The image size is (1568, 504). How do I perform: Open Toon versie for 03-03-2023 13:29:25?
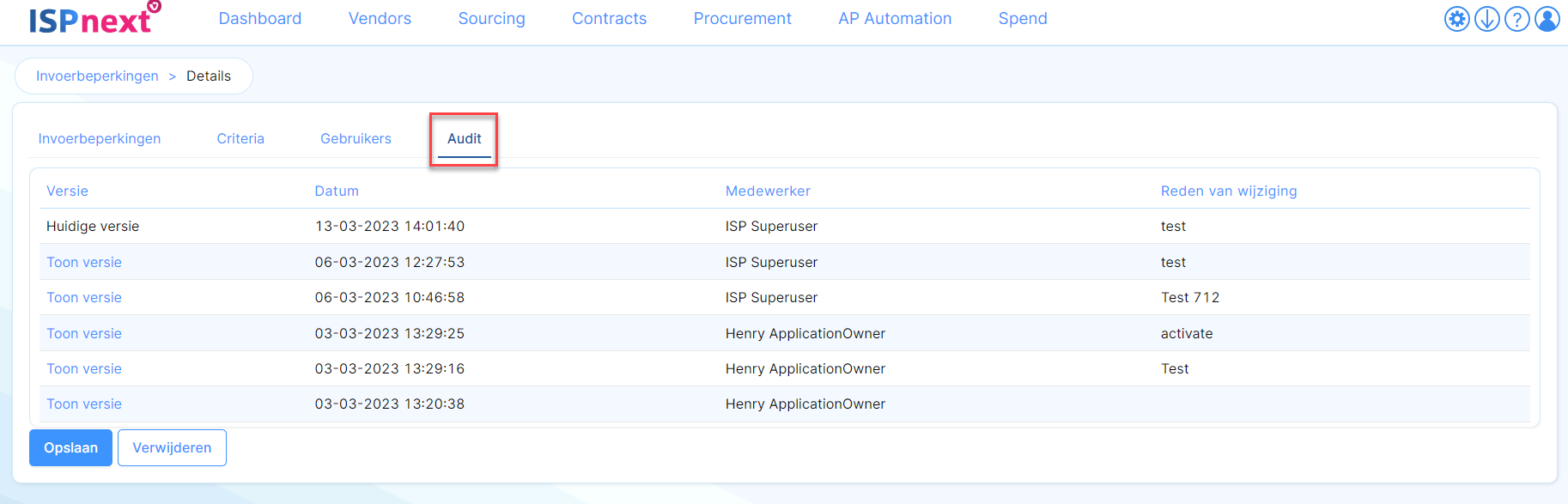84,334
